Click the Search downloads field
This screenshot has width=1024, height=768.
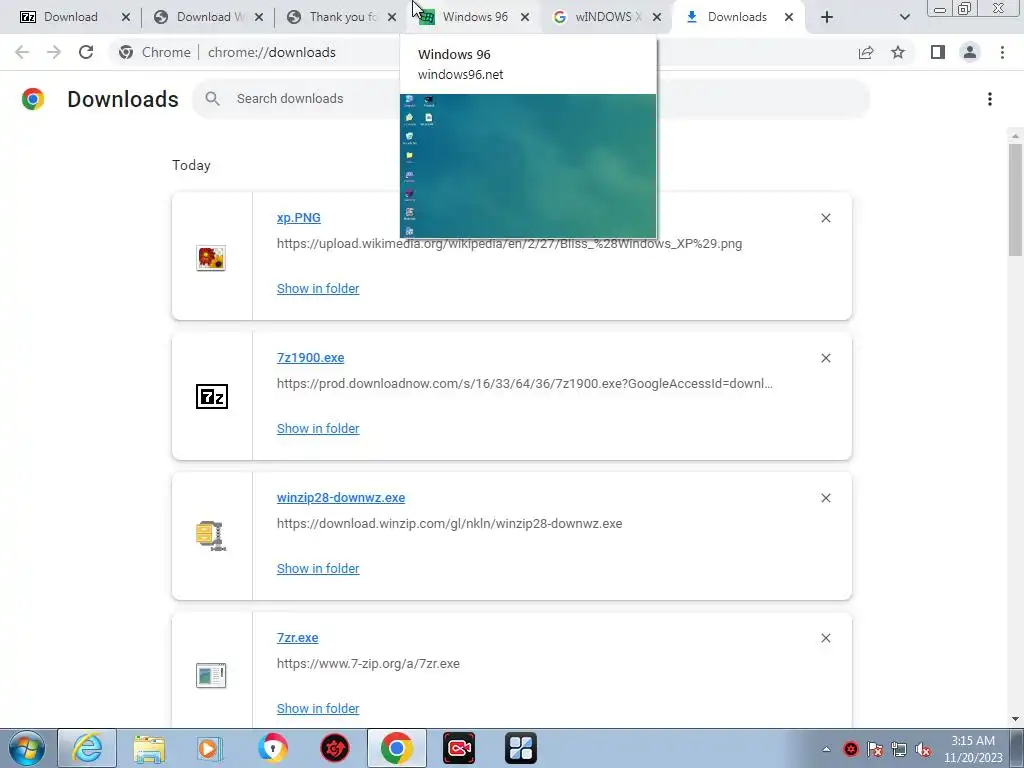530,99
